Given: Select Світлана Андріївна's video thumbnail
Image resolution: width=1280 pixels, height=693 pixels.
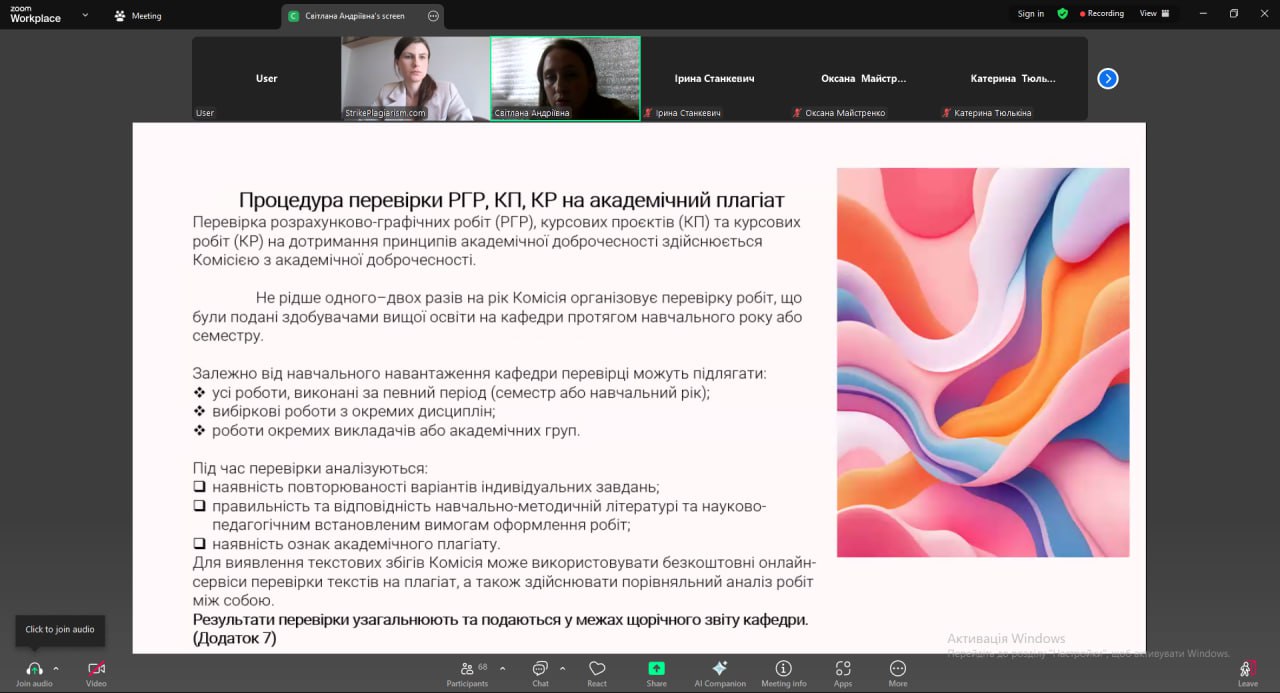Looking at the screenshot, I should (x=565, y=79).
